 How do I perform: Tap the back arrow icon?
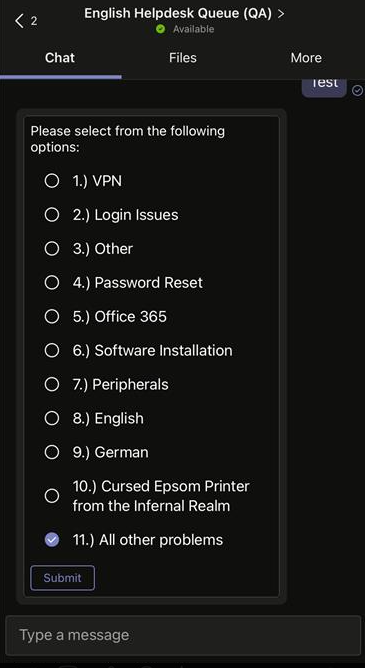[x=19, y=20]
